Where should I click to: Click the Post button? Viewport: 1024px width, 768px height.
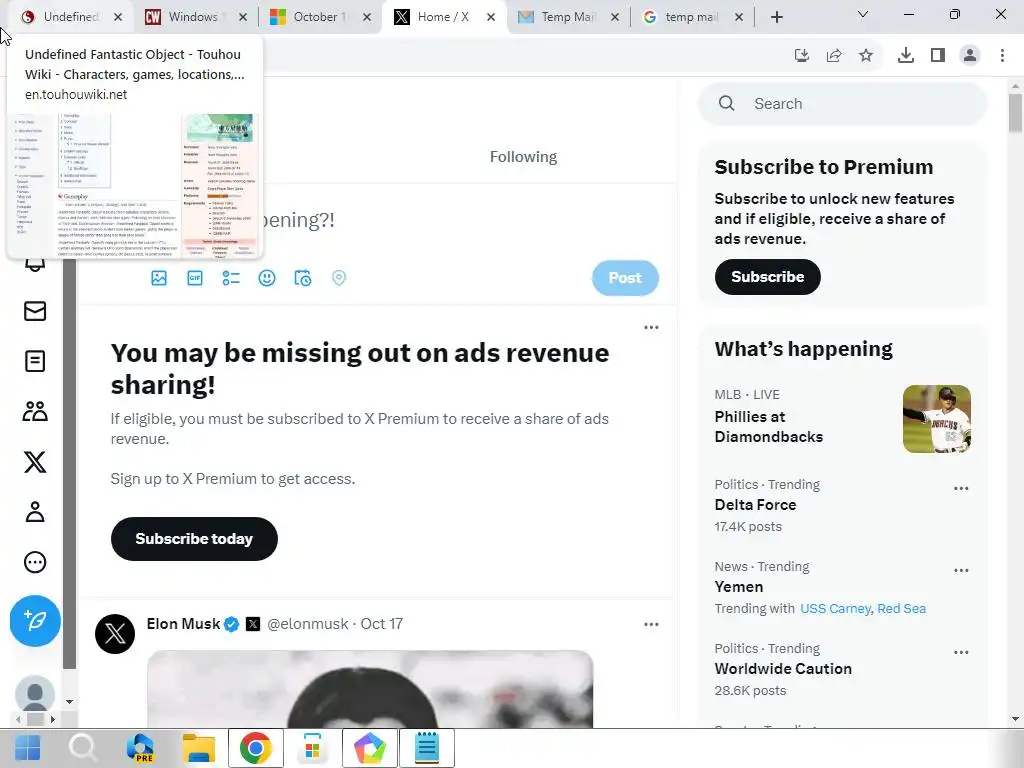pos(625,278)
